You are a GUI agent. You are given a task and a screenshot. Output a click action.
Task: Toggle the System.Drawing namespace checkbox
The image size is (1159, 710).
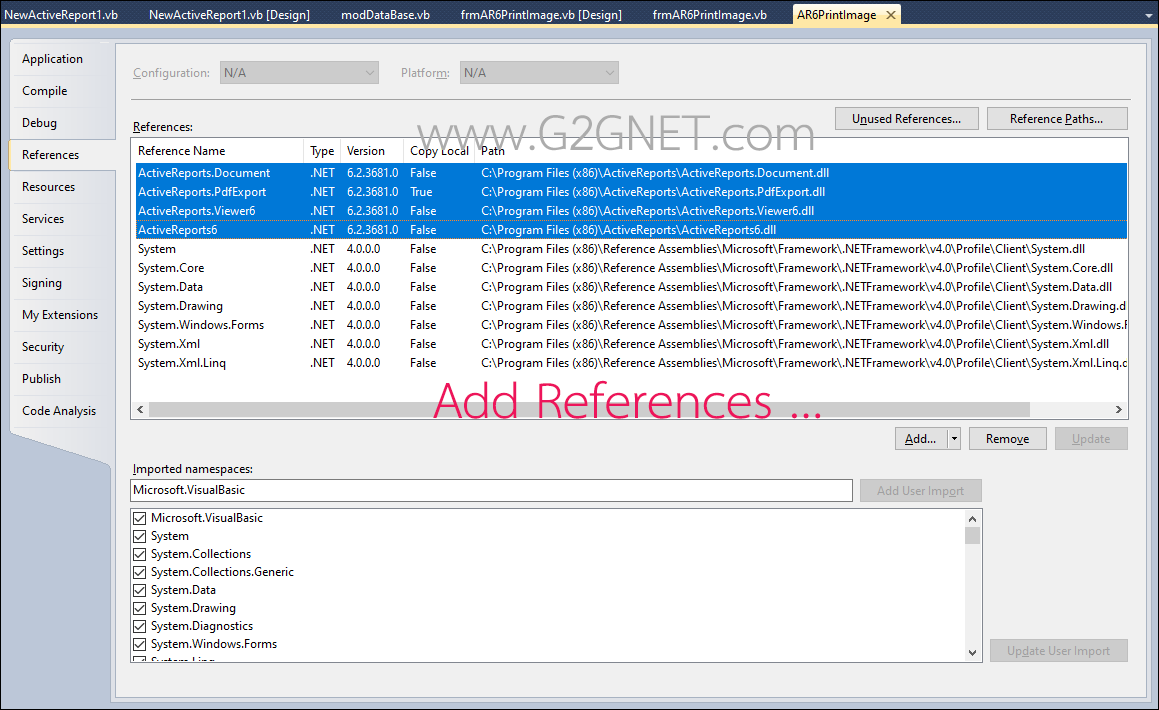[x=140, y=608]
